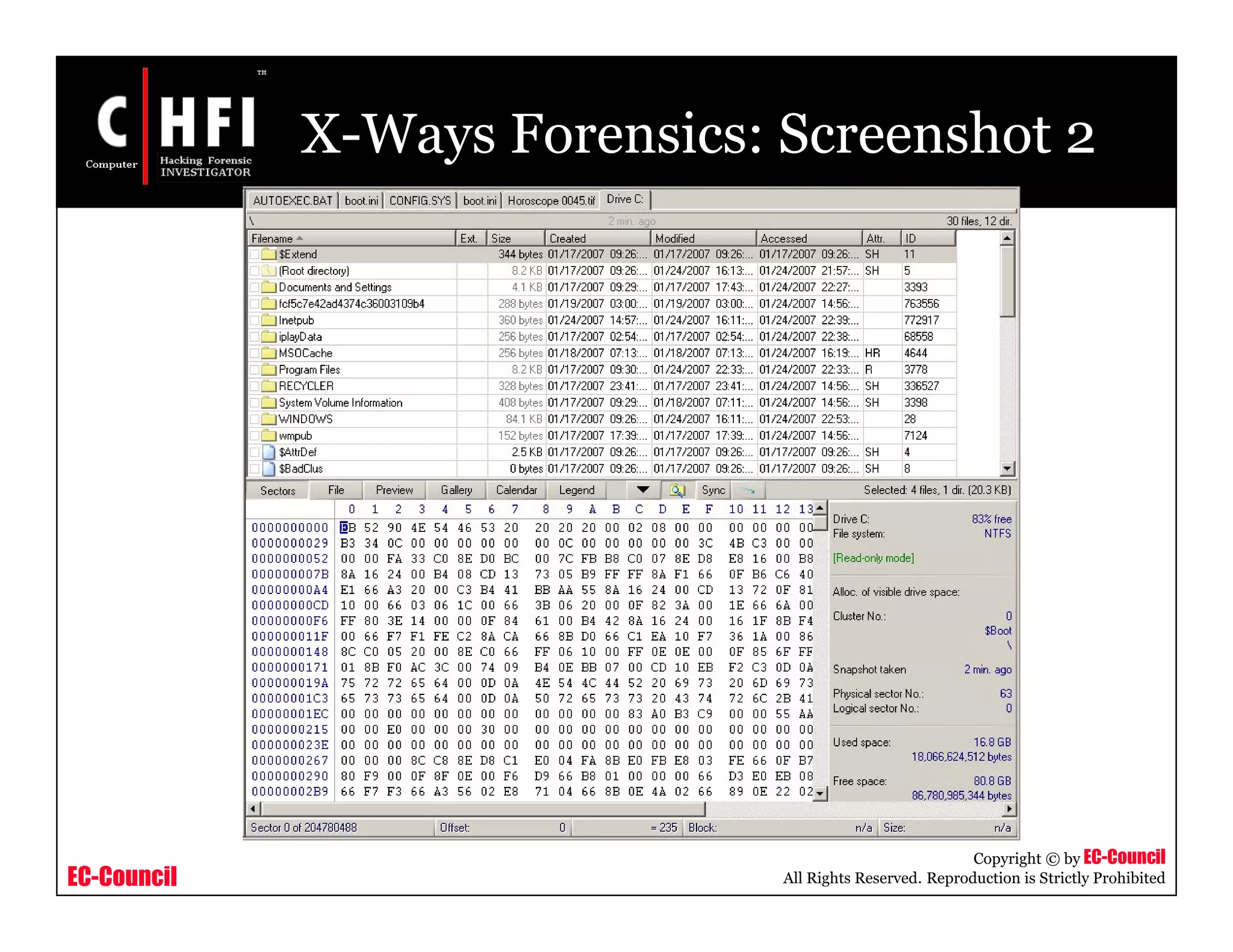This screenshot has height=952, width=1233.
Task: Check the box beside Inetpub folder
Action: point(255,320)
